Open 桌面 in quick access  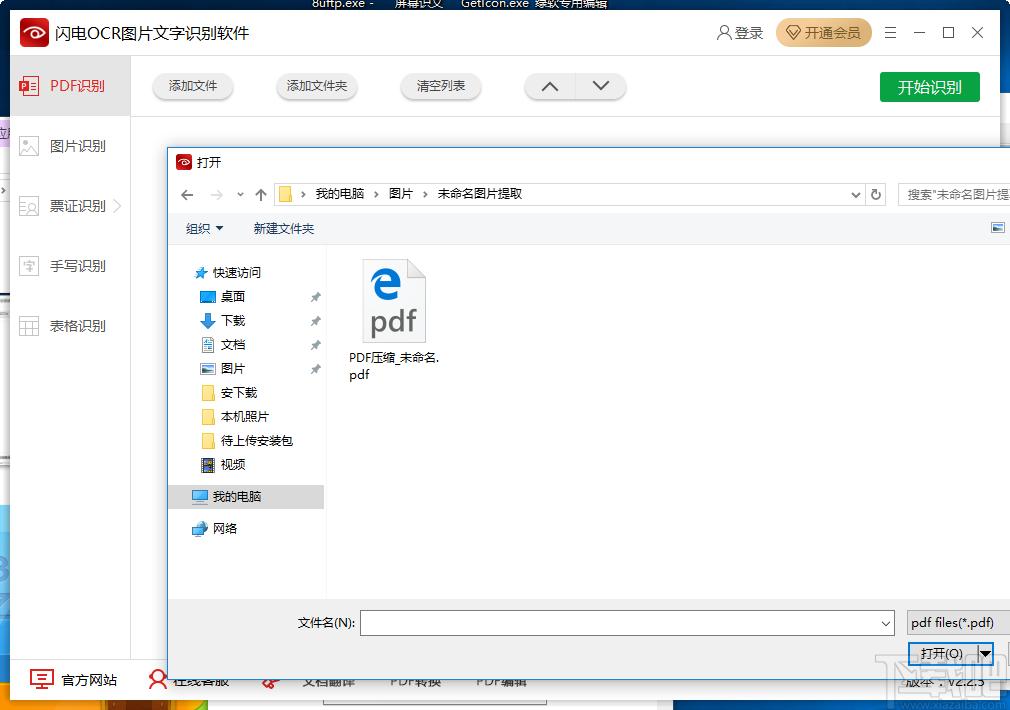223,296
